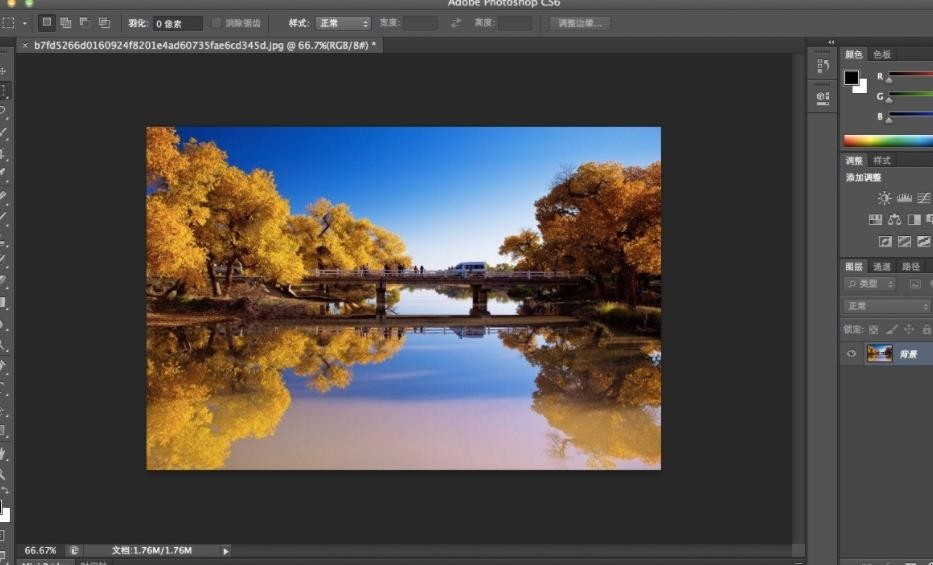This screenshot has width=933, height=565.
Task: Select the Lasso tool
Action: pyautogui.click(x=3, y=111)
